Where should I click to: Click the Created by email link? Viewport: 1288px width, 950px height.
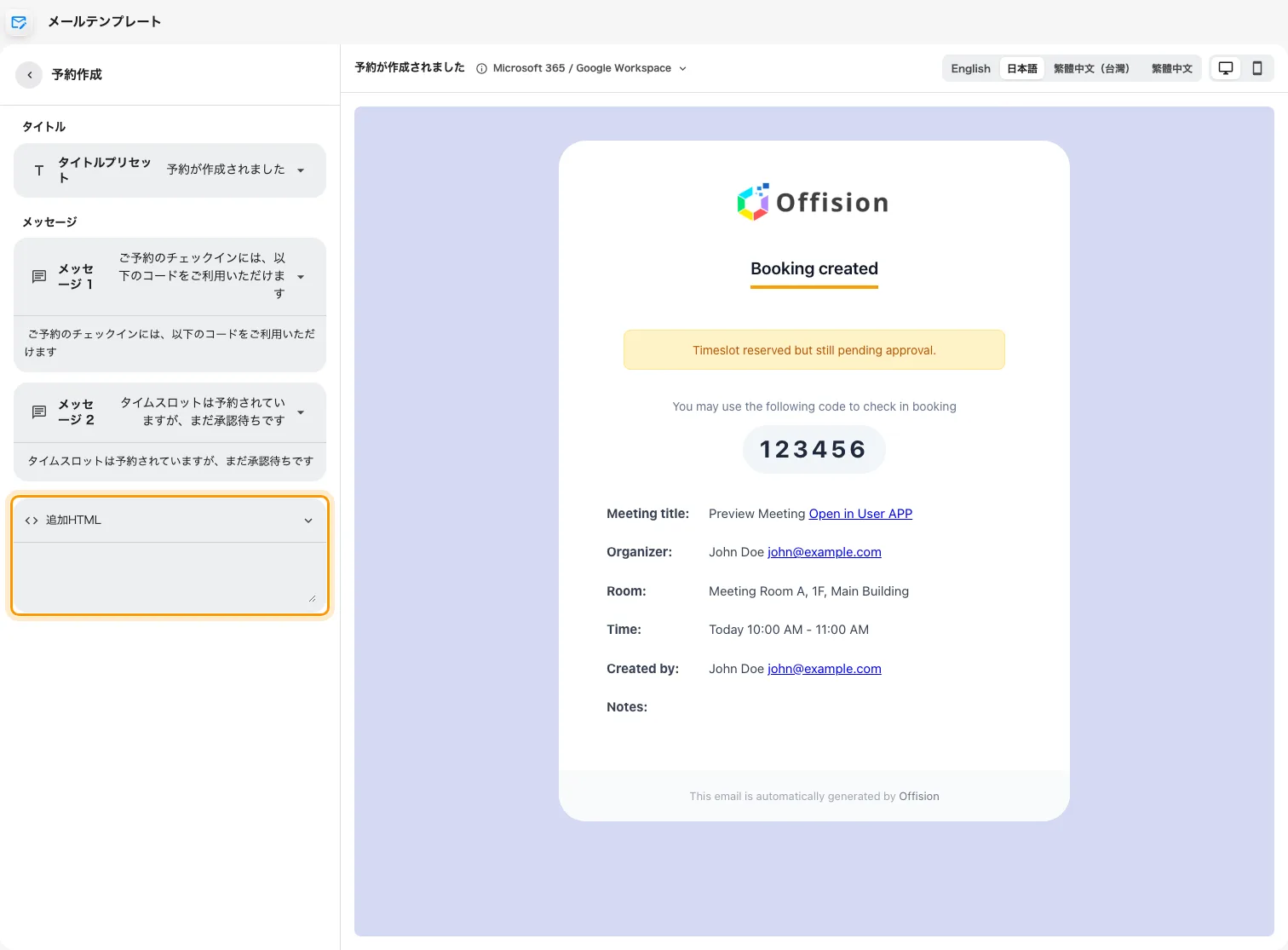pyautogui.click(x=825, y=669)
